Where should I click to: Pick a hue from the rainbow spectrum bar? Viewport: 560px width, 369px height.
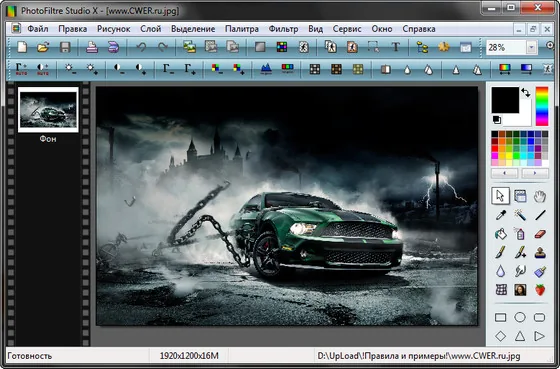pos(541,106)
